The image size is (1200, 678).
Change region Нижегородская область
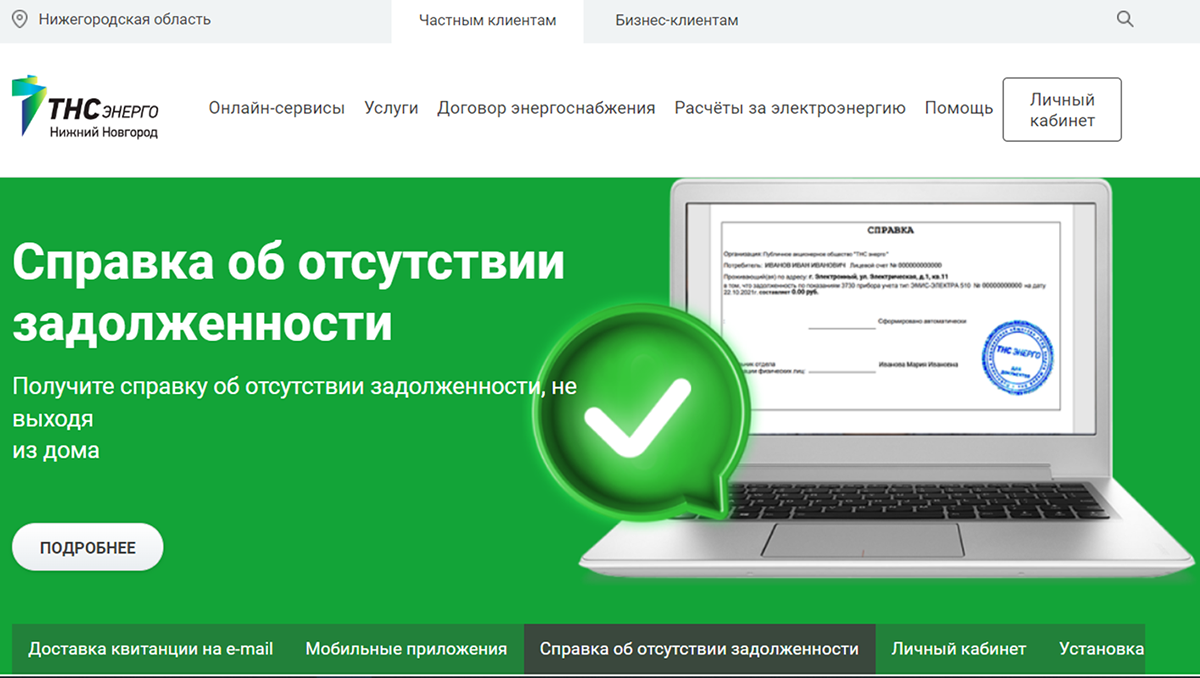[125, 19]
